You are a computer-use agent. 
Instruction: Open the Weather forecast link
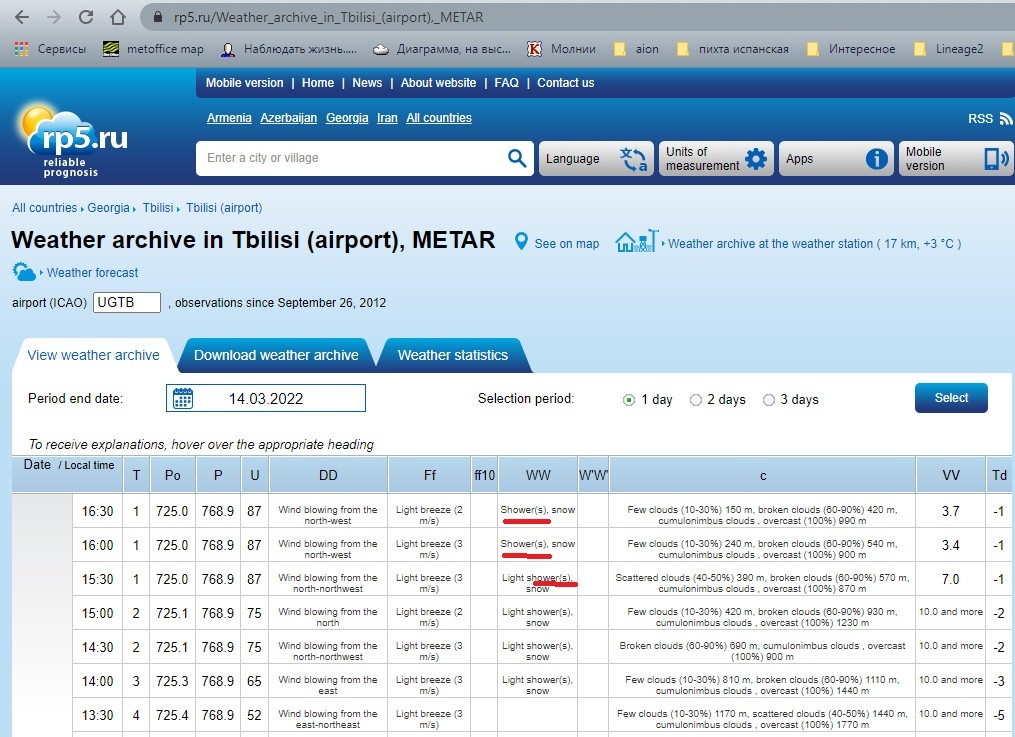click(92, 272)
